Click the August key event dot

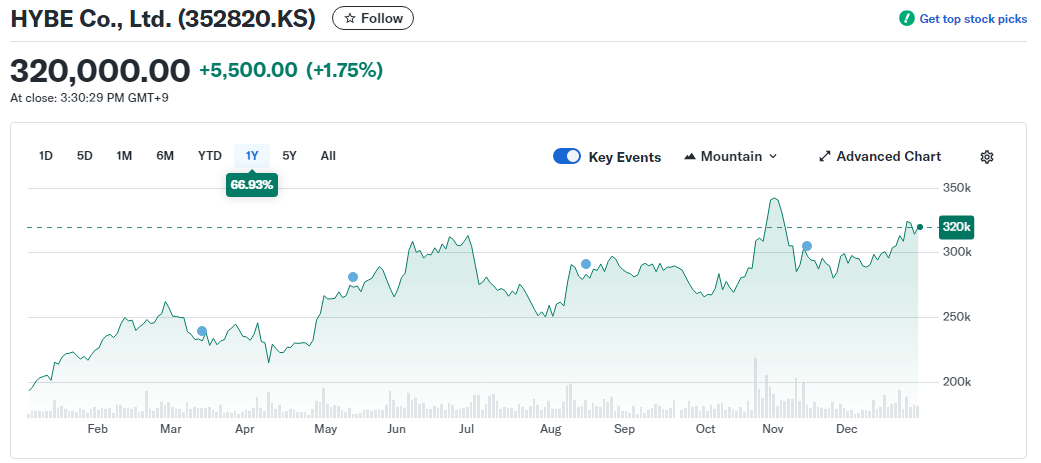click(586, 264)
